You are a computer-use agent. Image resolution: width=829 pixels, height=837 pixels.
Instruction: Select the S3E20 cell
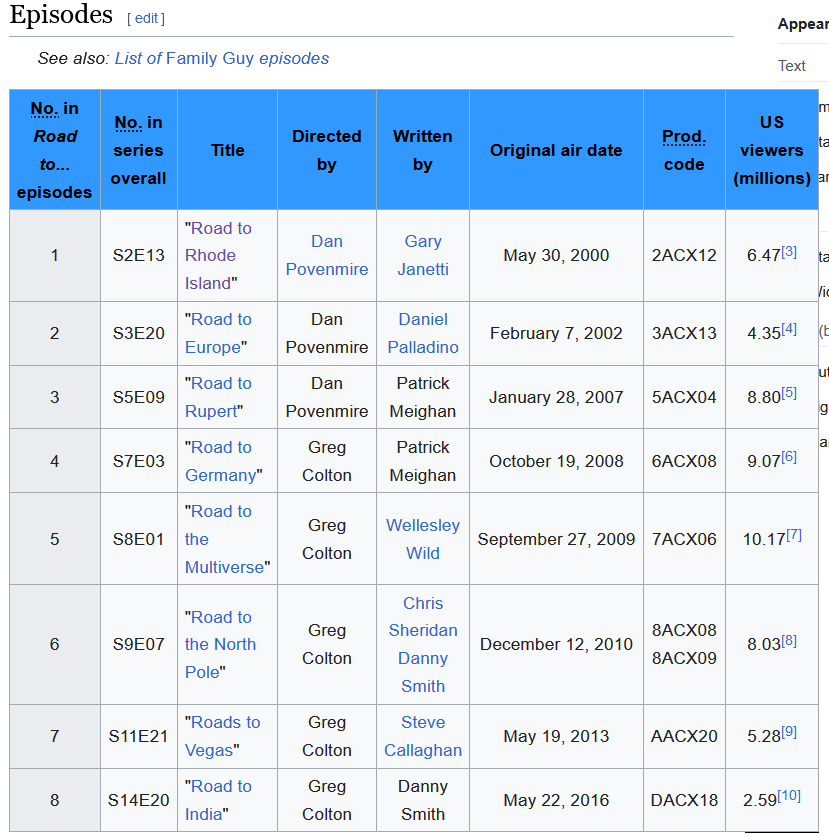(x=138, y=333)
